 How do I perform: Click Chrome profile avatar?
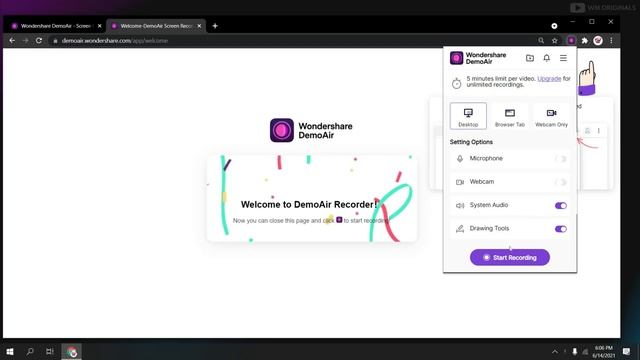[598, 40]
